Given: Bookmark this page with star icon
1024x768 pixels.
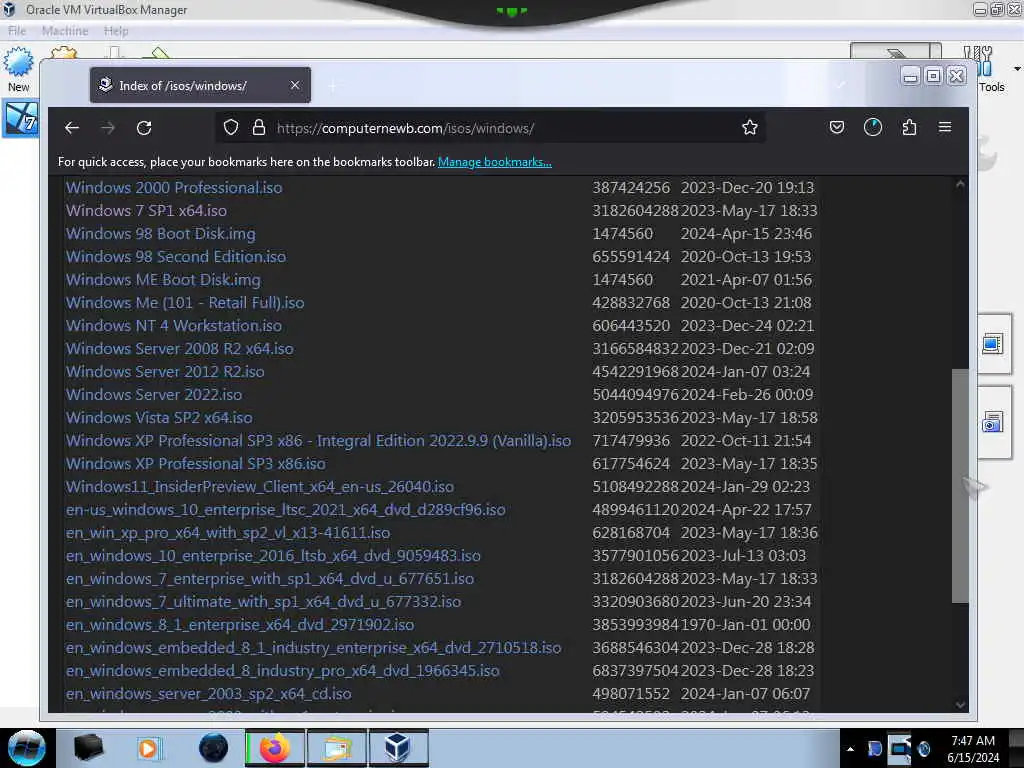Looking at the screenshot, I should click(750, 127).
